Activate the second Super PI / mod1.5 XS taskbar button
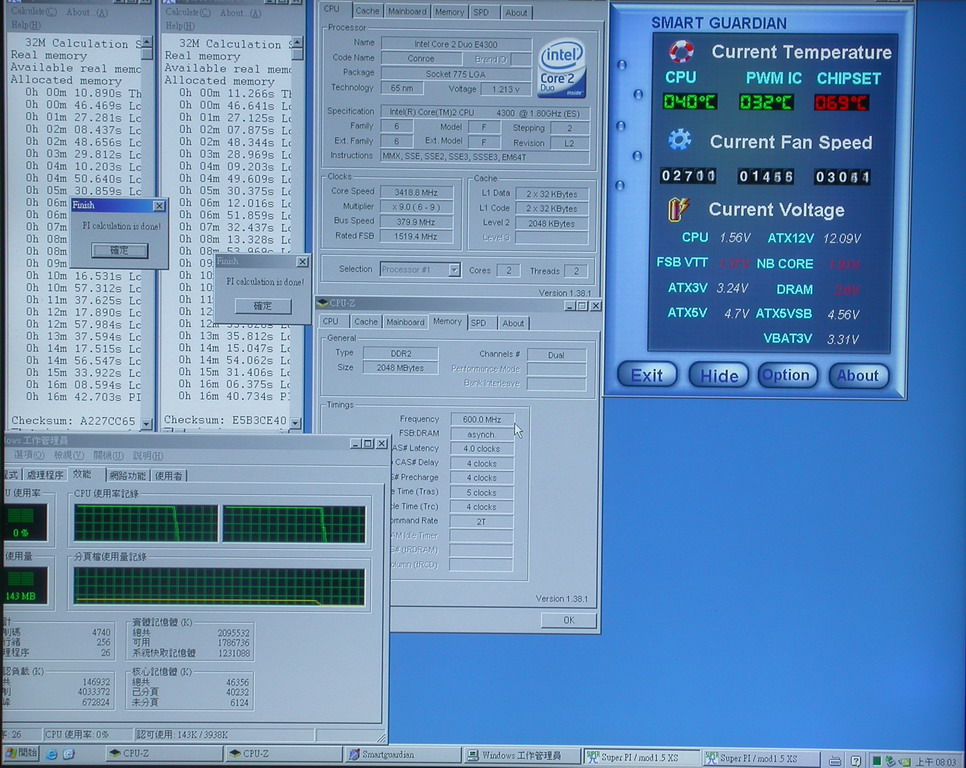966x768 pixels. click(761, 758)
